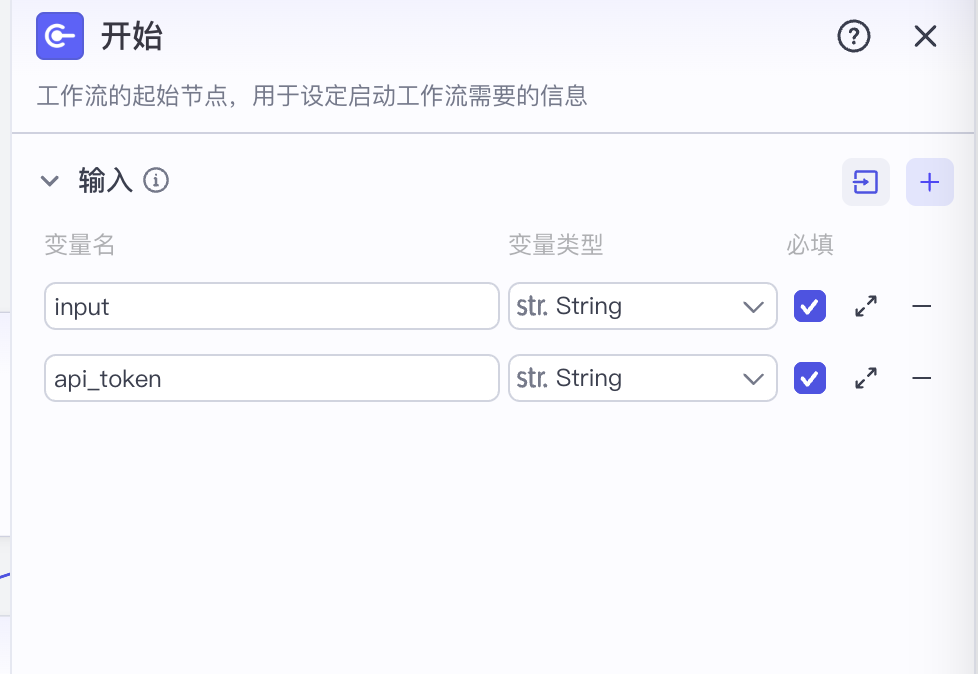Open the String type dropdown for input
Screen dimensions: 978x674
(643, 306)
